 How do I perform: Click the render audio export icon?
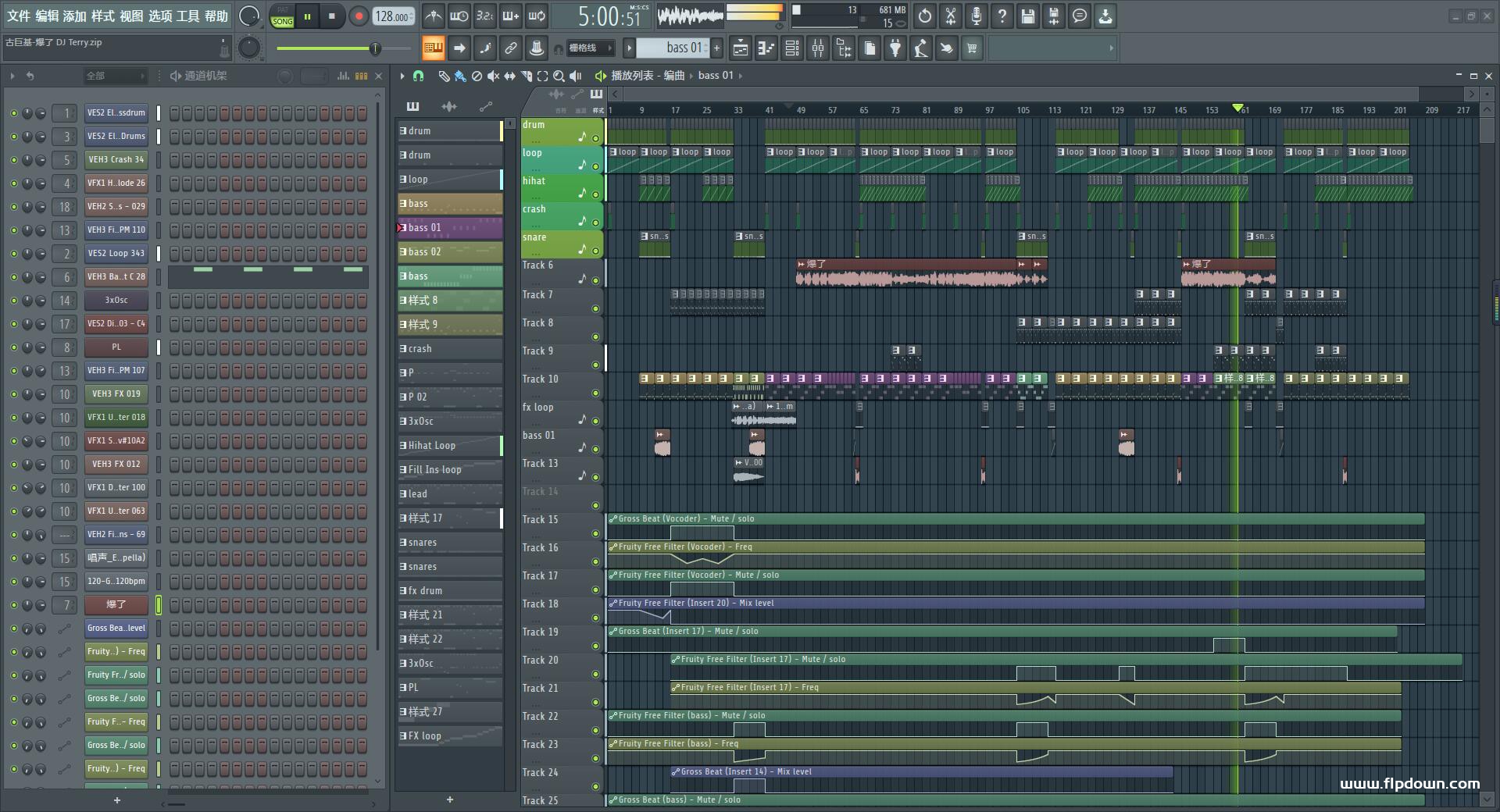point(1054,16)
